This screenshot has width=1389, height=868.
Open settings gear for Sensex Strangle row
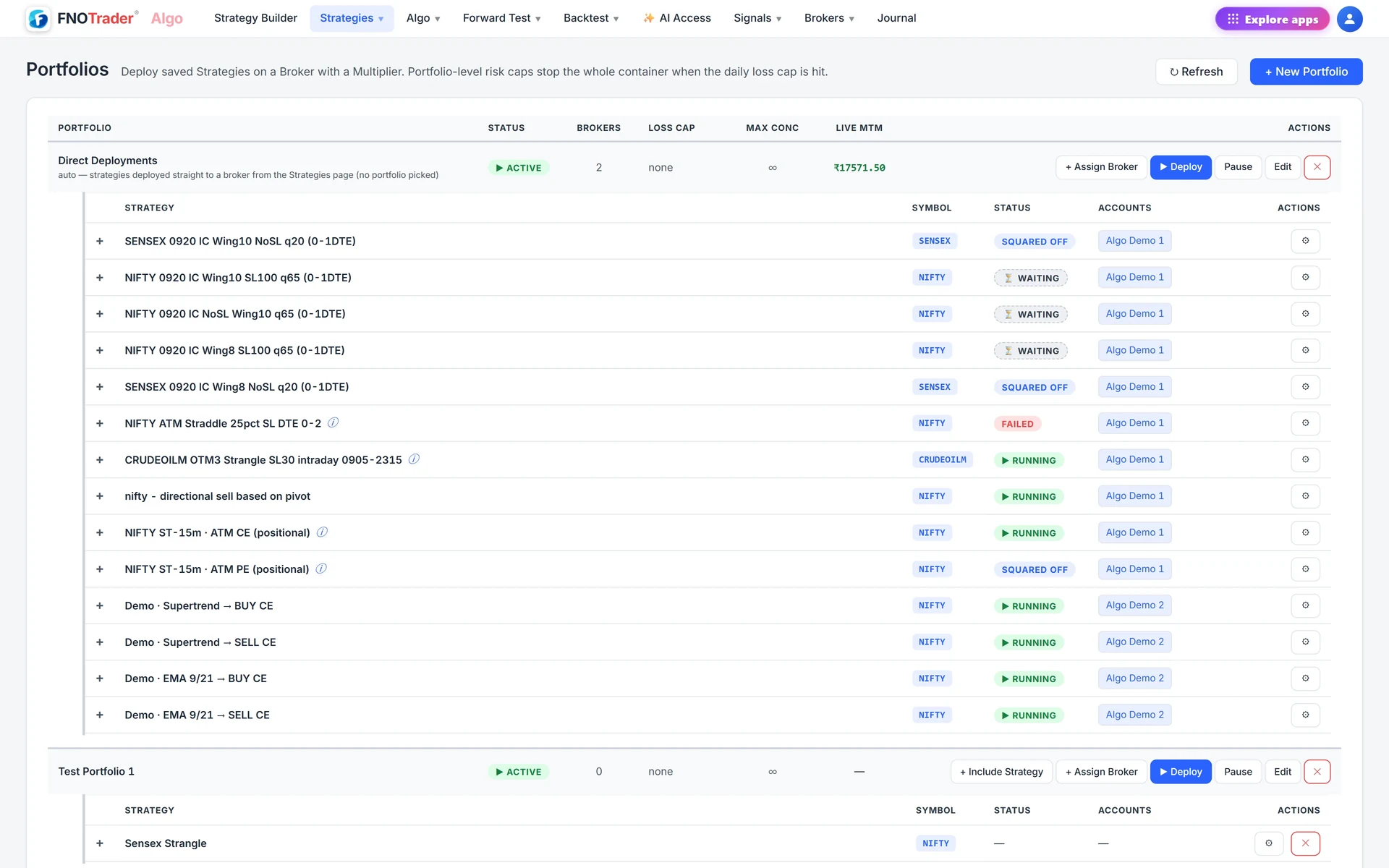point(1268,843)
